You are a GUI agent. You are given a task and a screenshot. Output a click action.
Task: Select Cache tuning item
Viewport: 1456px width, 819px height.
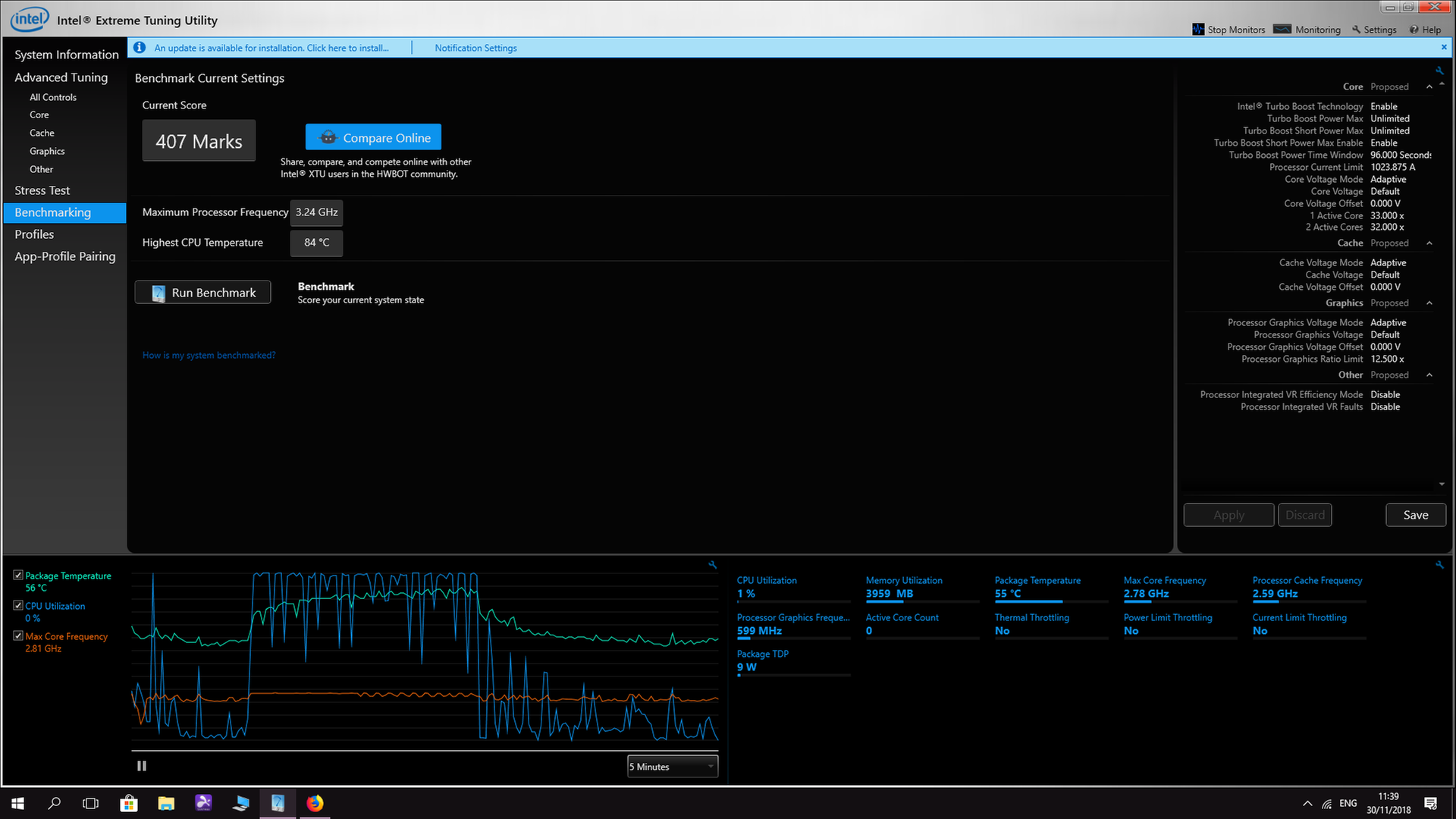coord(42,133)
